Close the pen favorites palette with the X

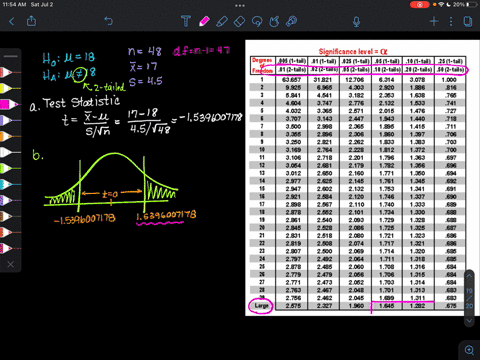pyautogui.click(x=11, y=264)
